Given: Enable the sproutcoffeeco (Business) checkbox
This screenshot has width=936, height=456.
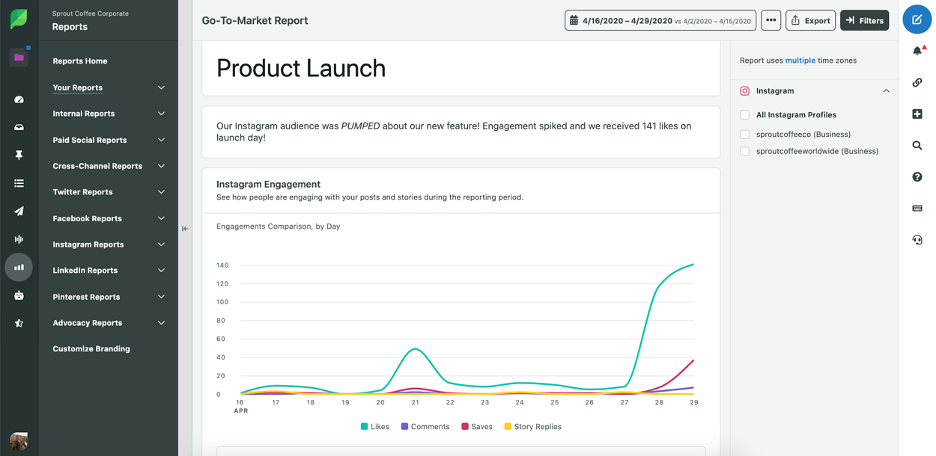Looking at the screenshot, I should [x=745, y=133].
